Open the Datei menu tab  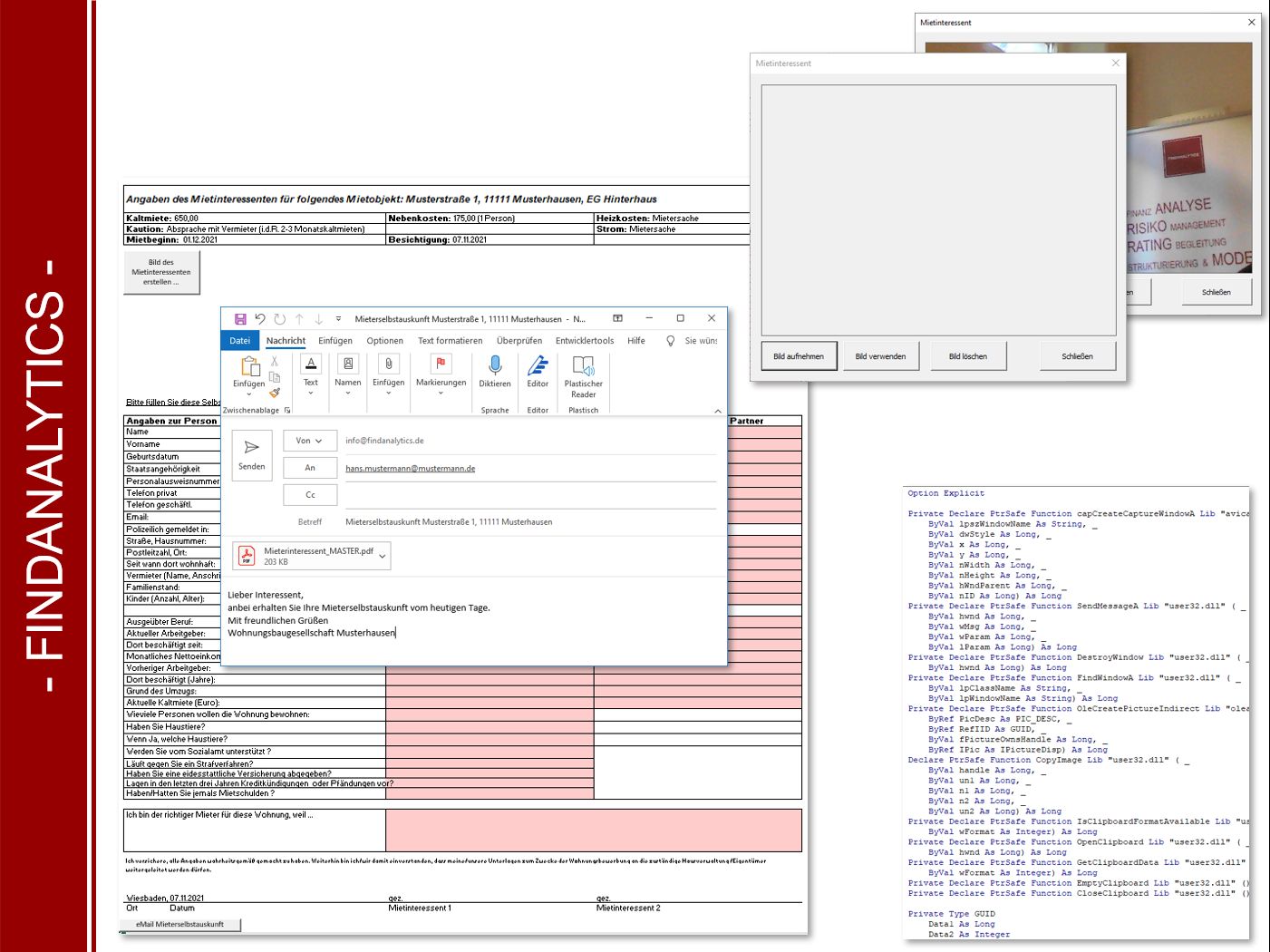coord(239,341)
